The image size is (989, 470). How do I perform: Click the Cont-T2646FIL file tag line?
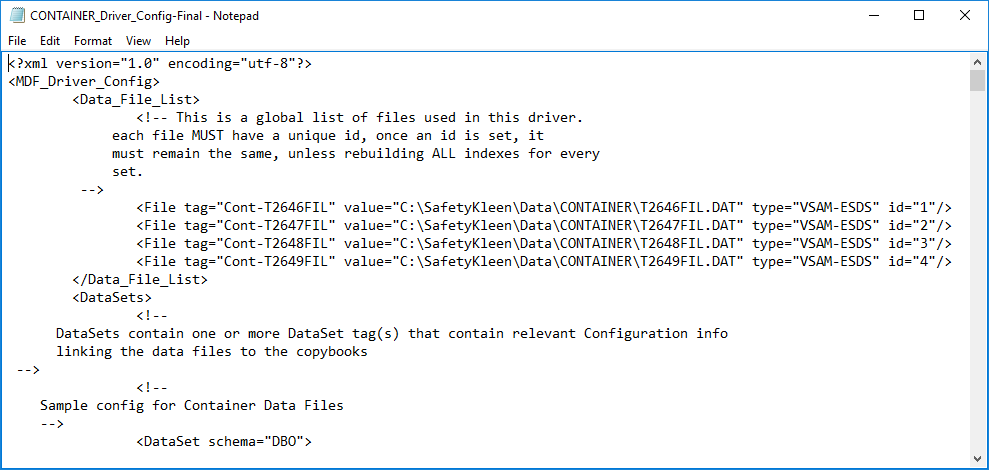tap(544, 208)
